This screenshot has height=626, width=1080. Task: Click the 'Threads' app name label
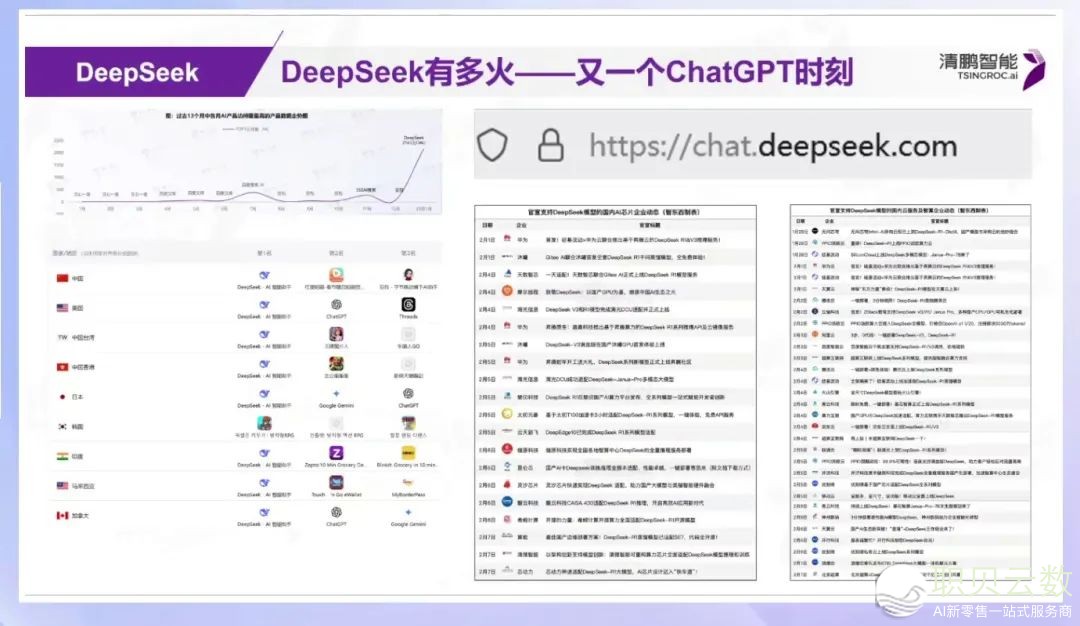408,317
